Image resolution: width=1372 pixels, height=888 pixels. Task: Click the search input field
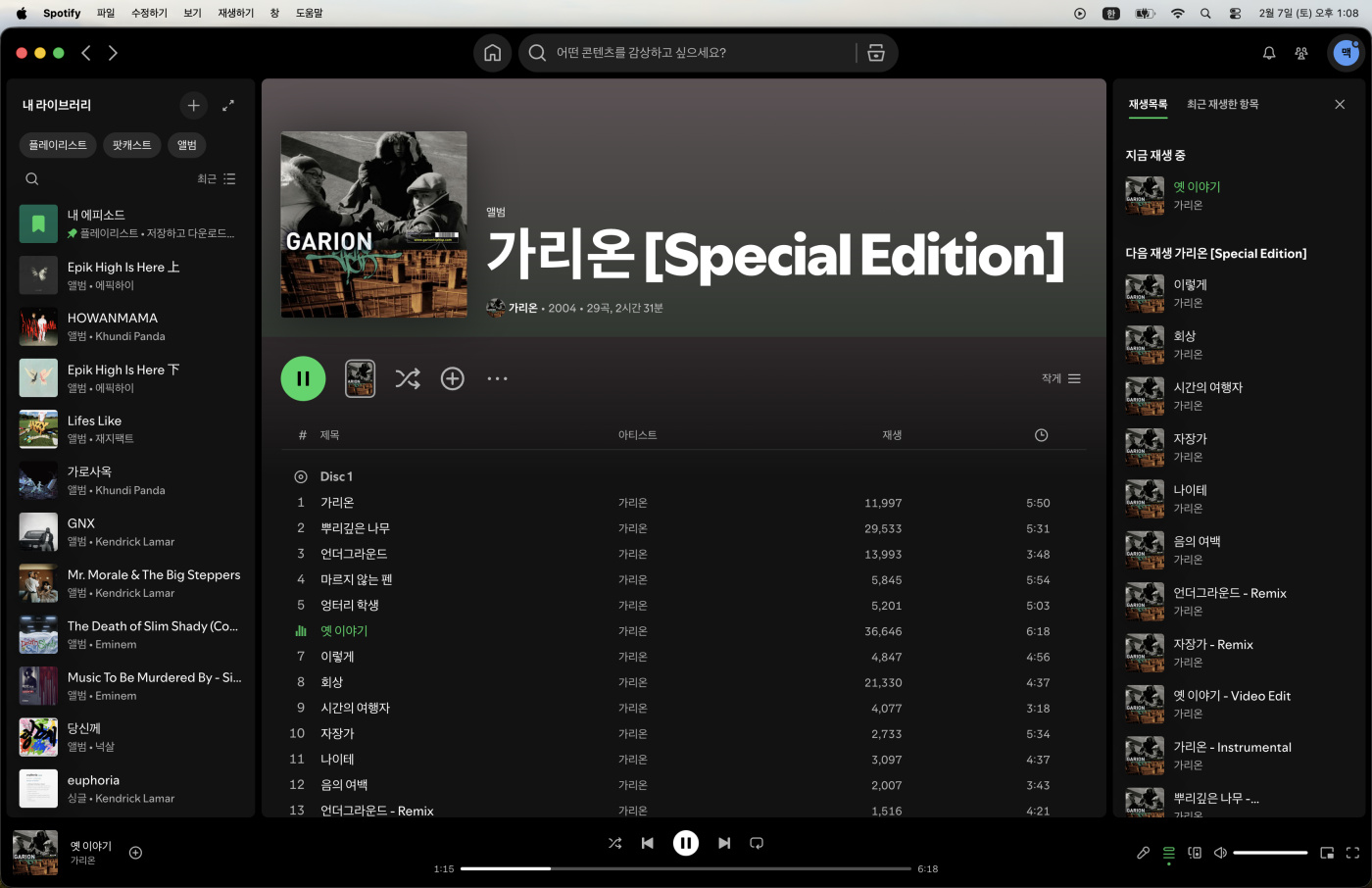(696, 53)
